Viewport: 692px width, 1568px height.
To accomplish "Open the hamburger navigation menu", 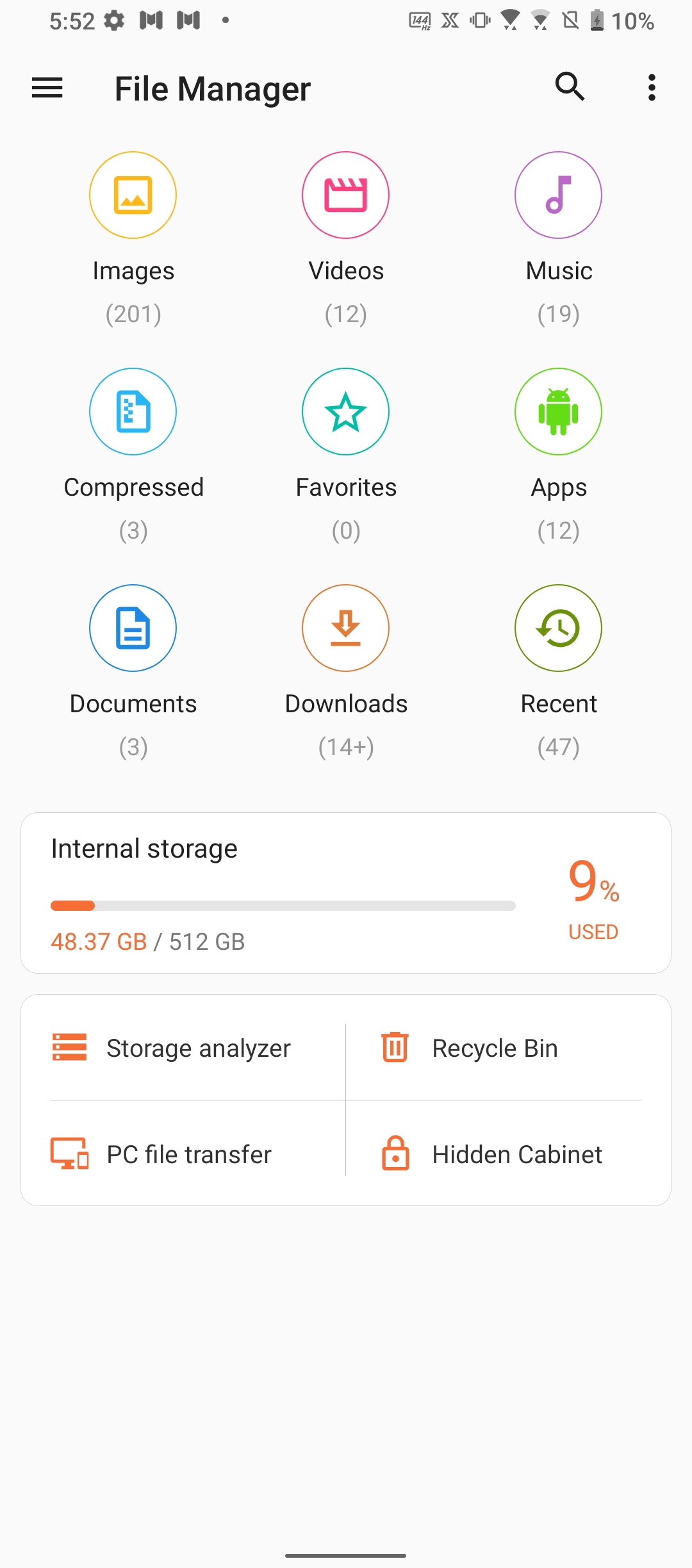I will click(x=47, y=88).
